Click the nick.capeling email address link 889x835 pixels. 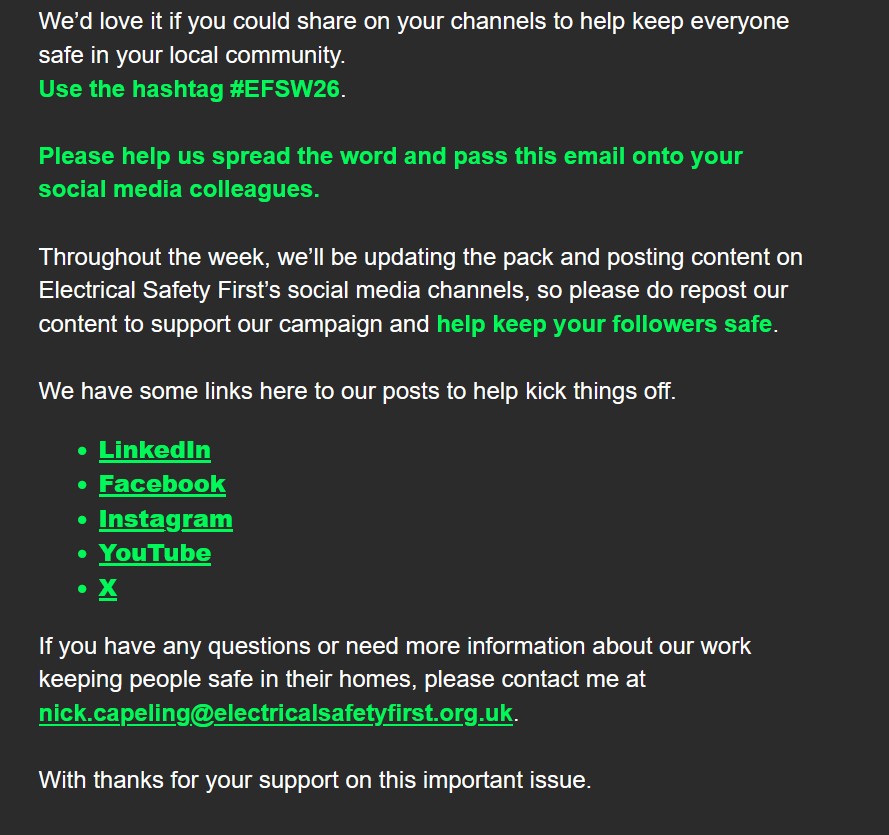click(275, 713)
